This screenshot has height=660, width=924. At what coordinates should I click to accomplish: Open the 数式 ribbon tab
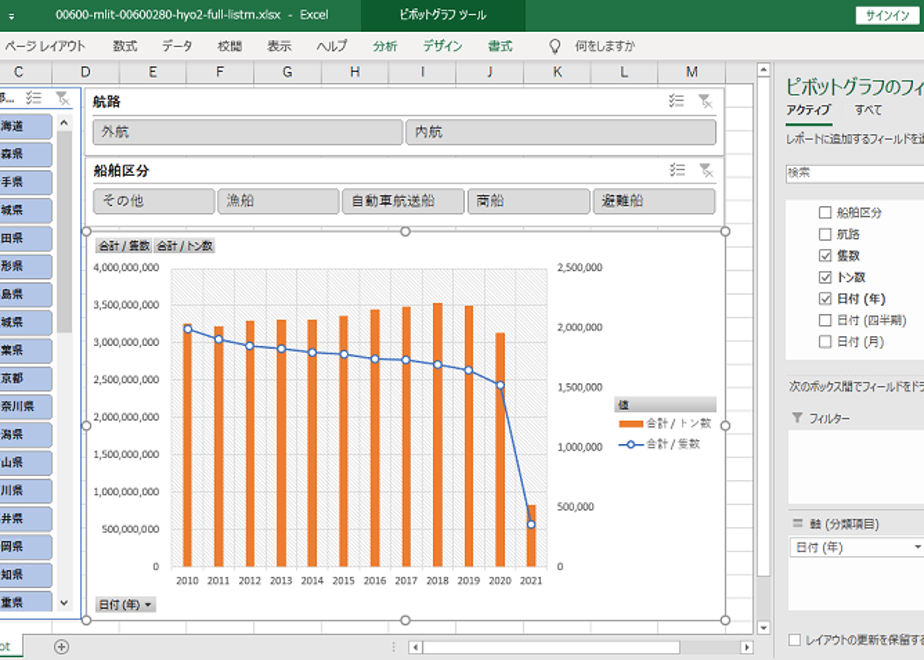click(125, 46)
